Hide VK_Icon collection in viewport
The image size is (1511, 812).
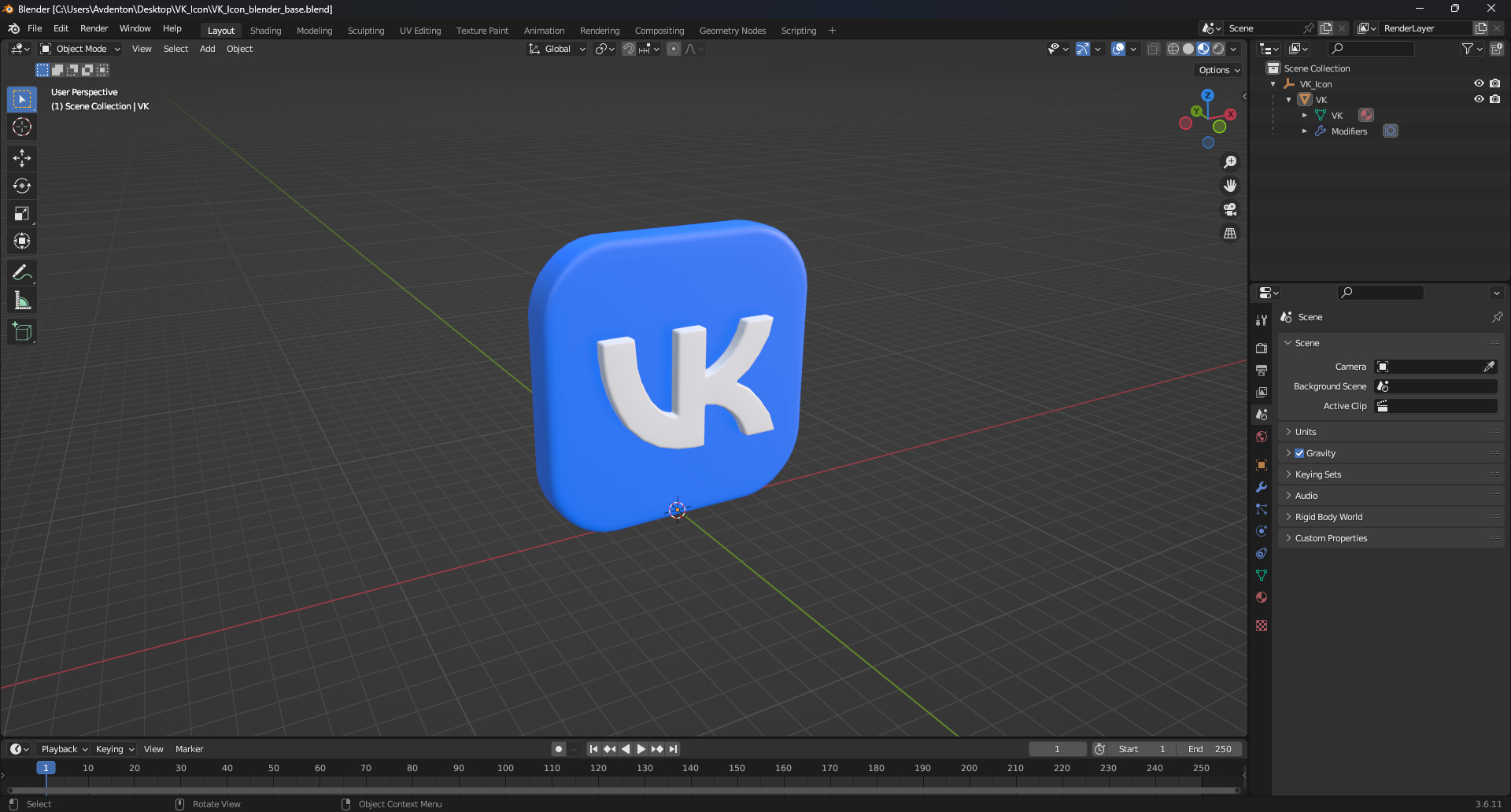(x=1479, y=83)
